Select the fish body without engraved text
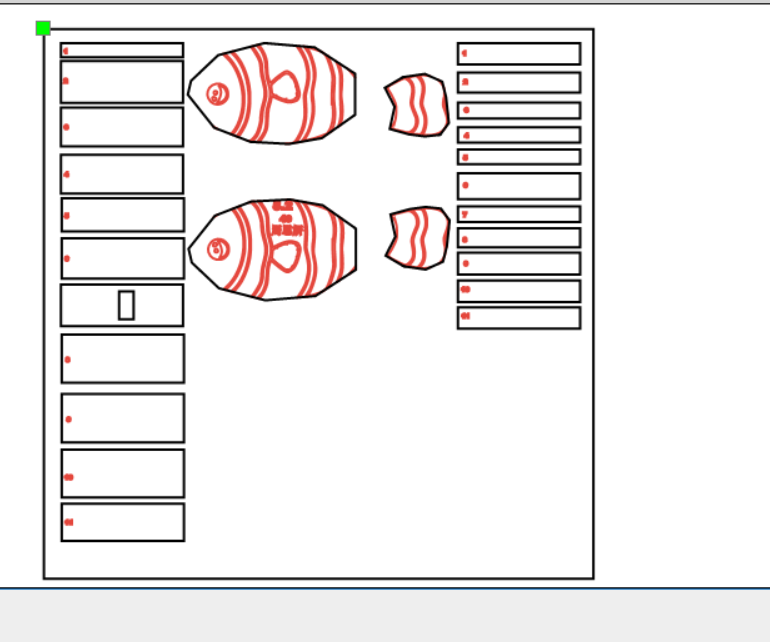 point(272,93)
